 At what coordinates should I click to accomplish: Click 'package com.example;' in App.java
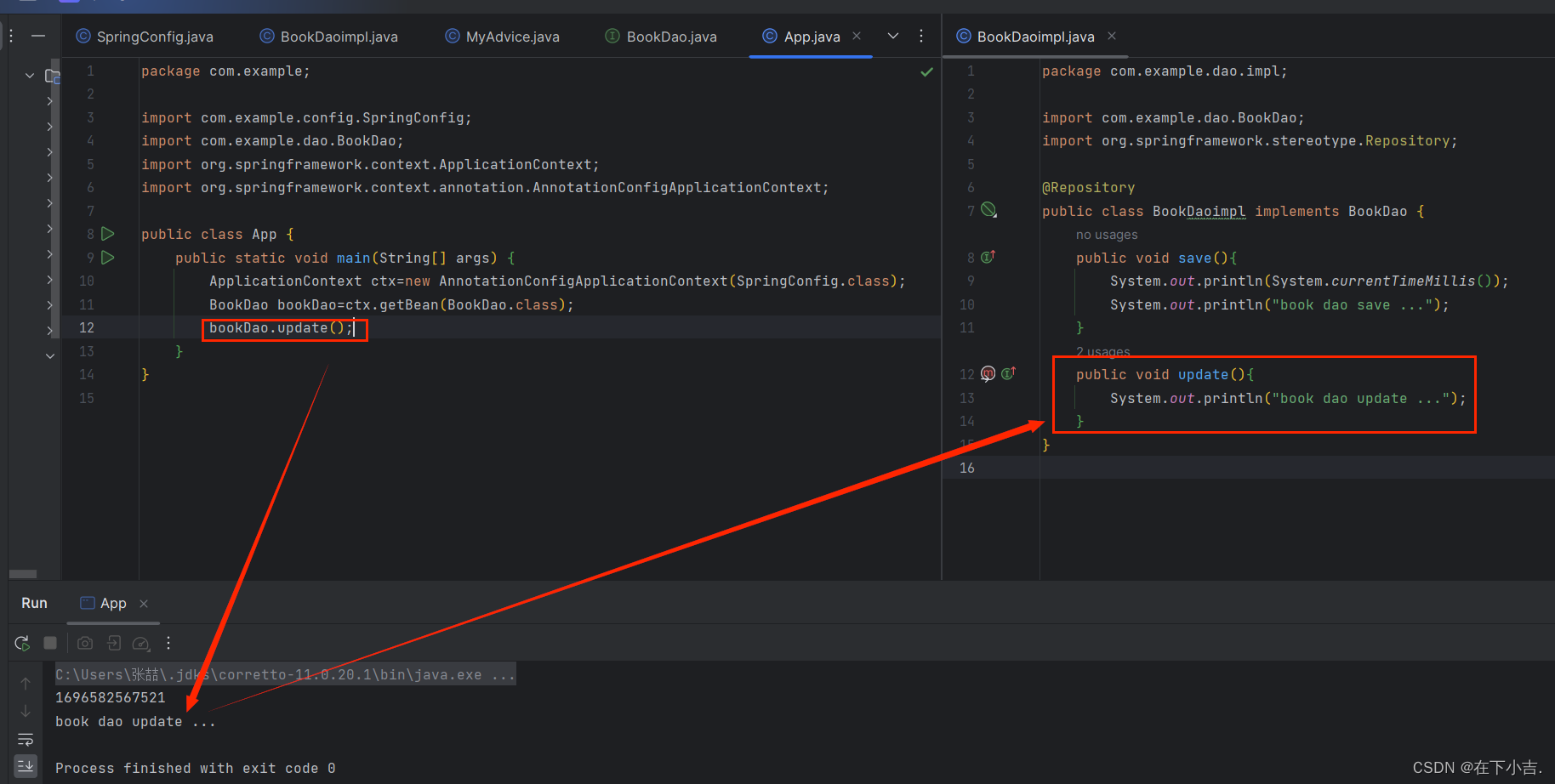(225, 71)
